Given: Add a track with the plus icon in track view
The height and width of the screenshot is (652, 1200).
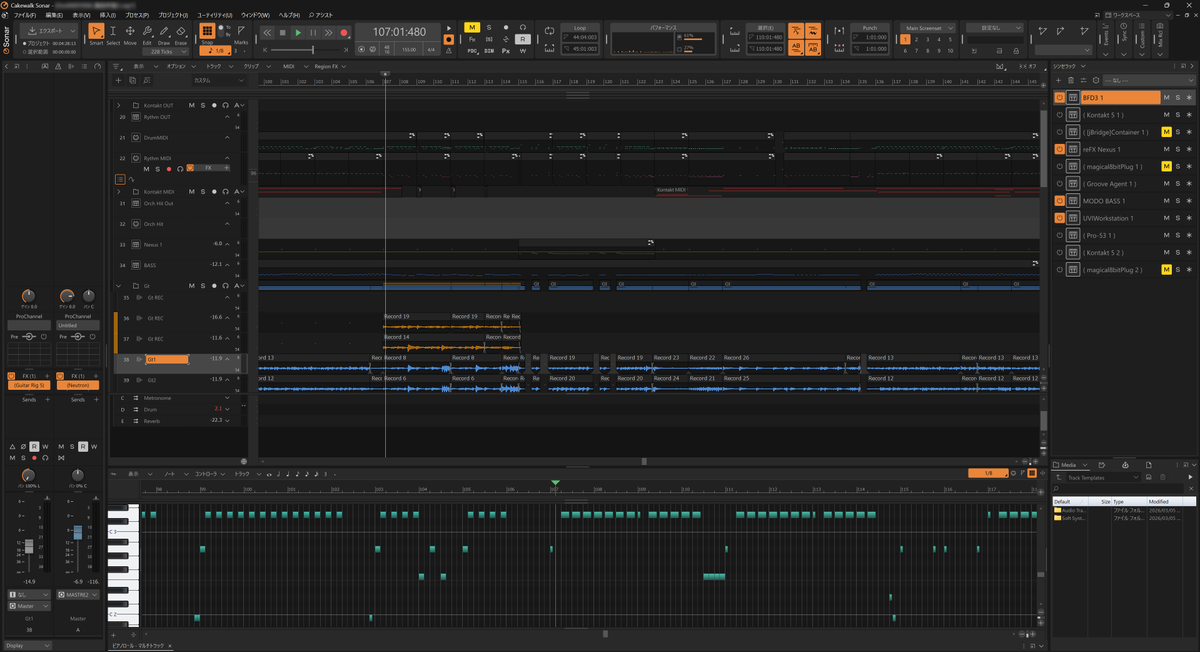Looking at the screenshot, I should click(x=119, y=80).
